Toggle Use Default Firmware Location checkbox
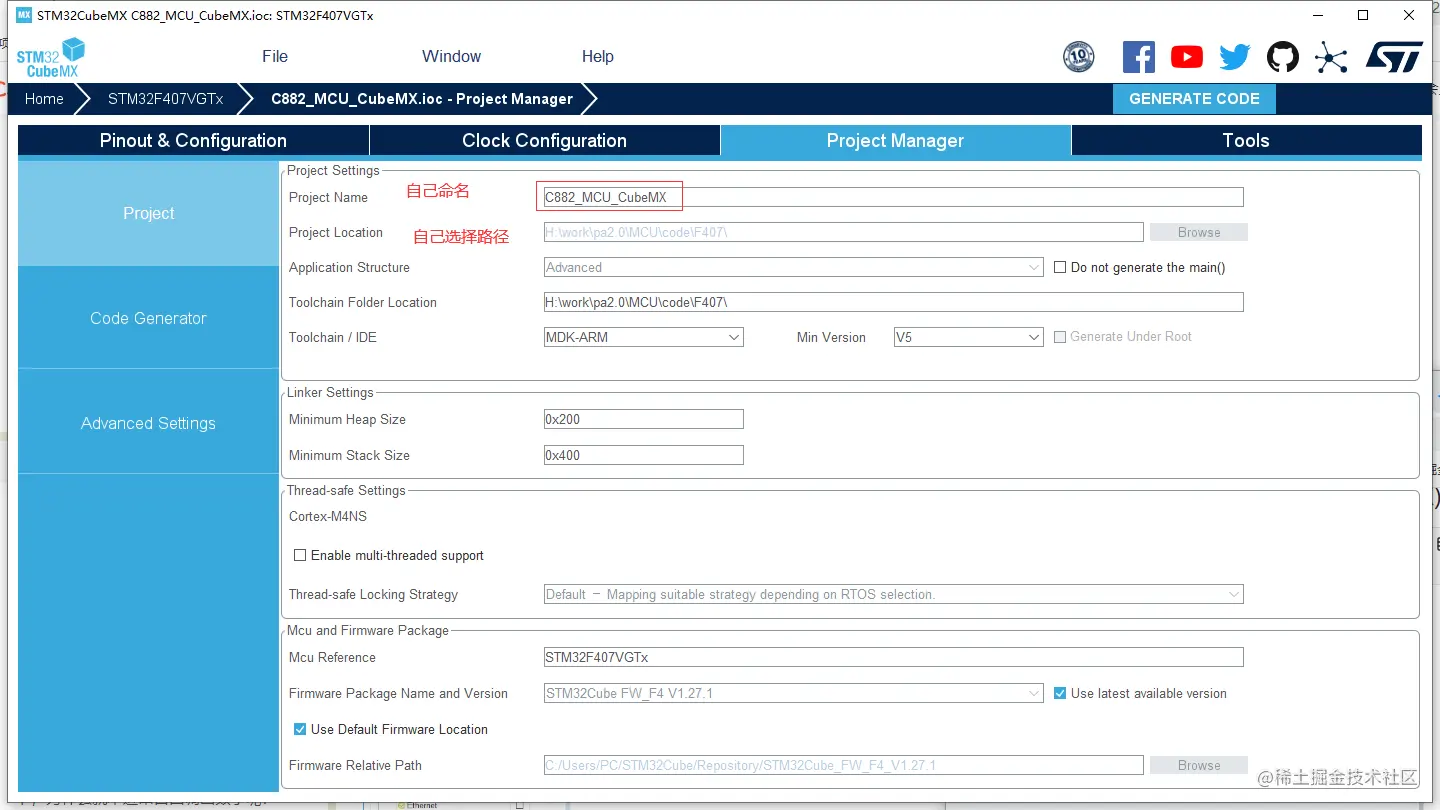 coord(299,729)
